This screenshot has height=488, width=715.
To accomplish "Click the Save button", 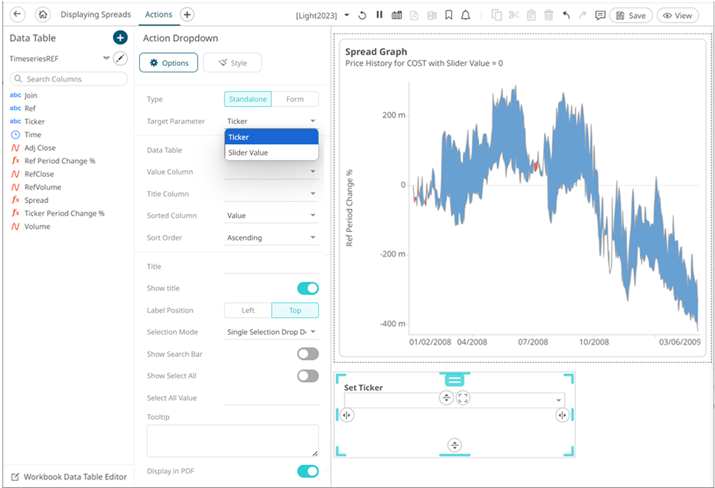I will pyautogui.click(x=630, y=15).
